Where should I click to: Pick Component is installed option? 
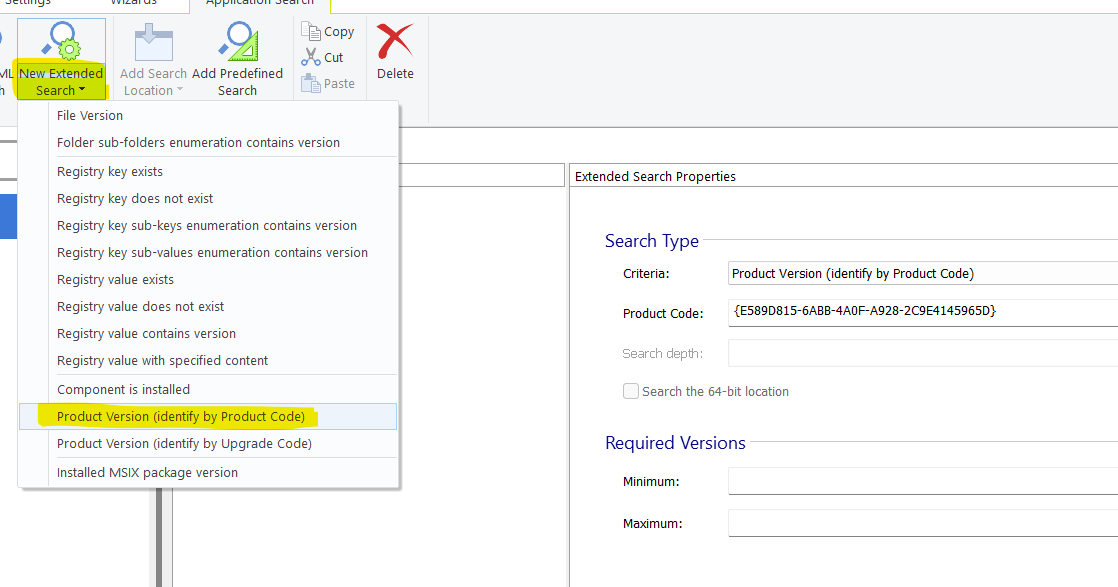tap(123, 389)
